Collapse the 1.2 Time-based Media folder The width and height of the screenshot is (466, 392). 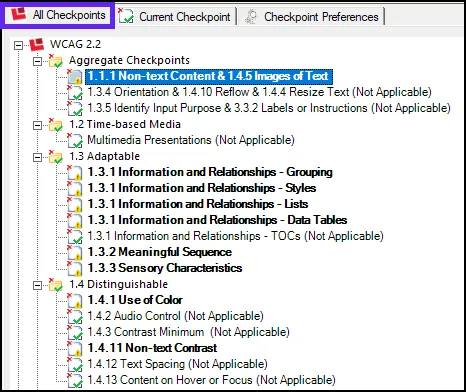pyautogui.click(x=38, y=125)
